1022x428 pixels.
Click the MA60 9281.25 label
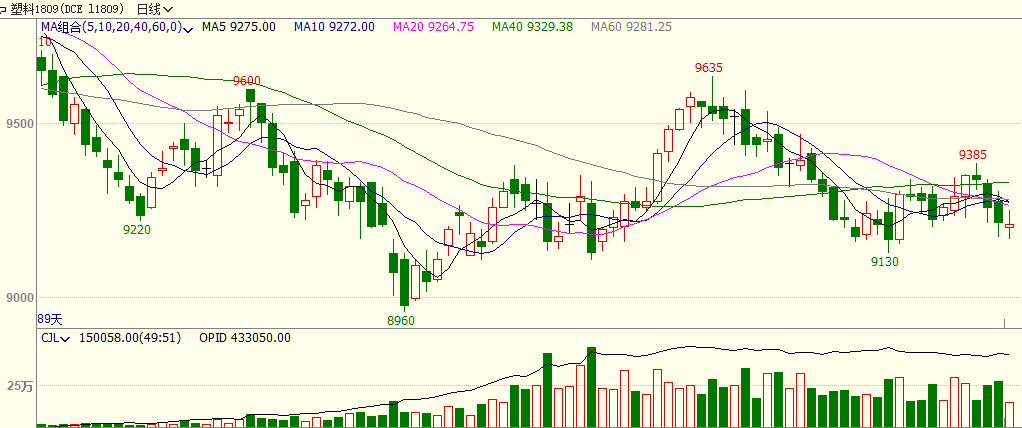(x=632, y=27)
